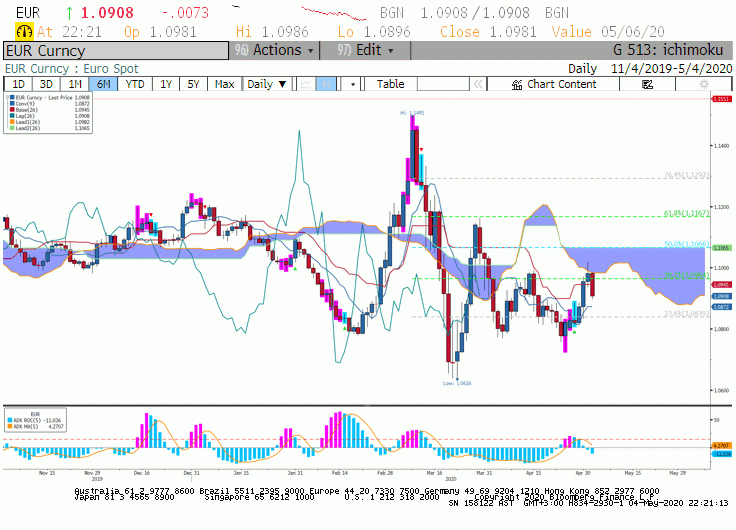Switch the range to 1Y
The height and width of the screenshot is (530, 736).
166,84
